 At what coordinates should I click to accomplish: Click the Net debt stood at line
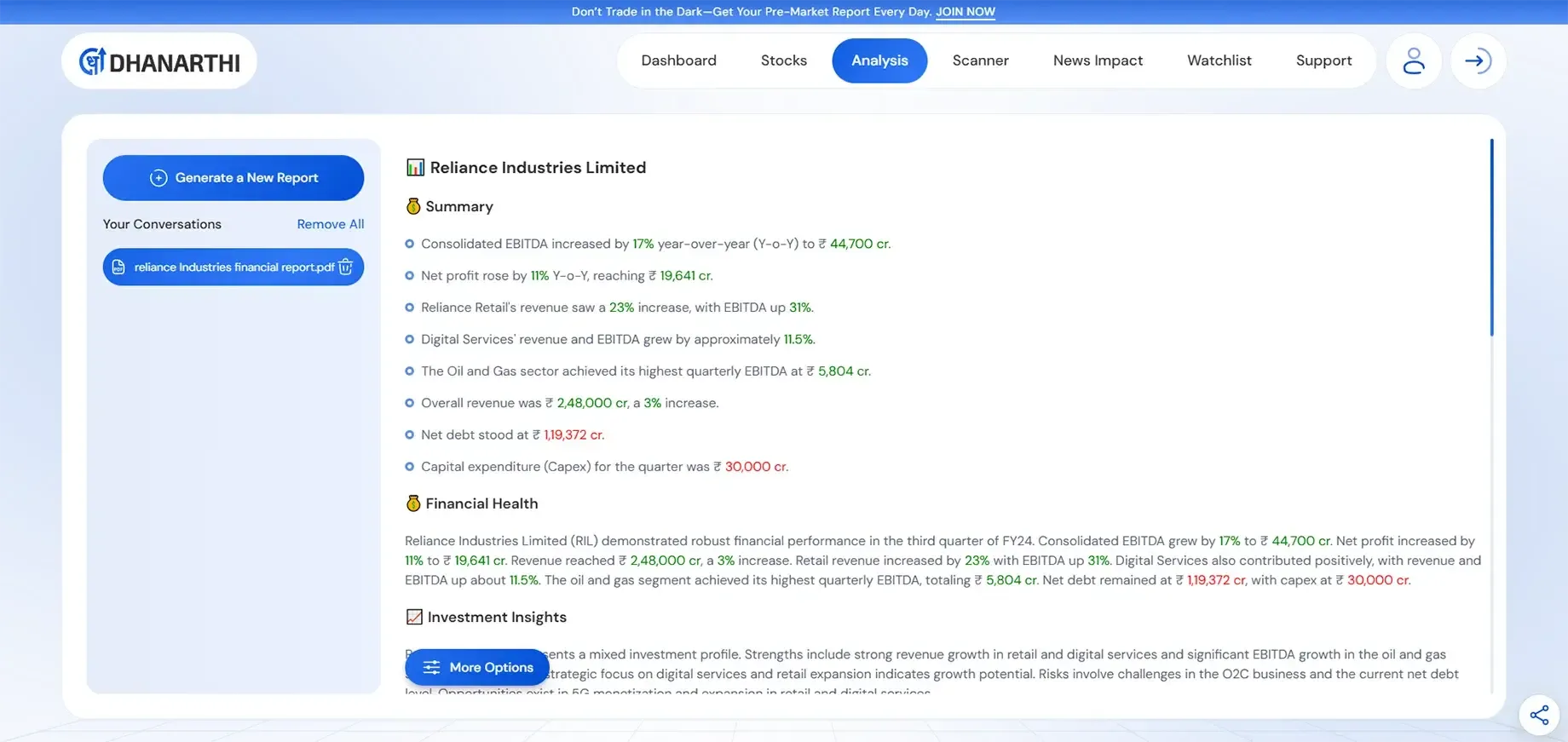tap(512, 434)
